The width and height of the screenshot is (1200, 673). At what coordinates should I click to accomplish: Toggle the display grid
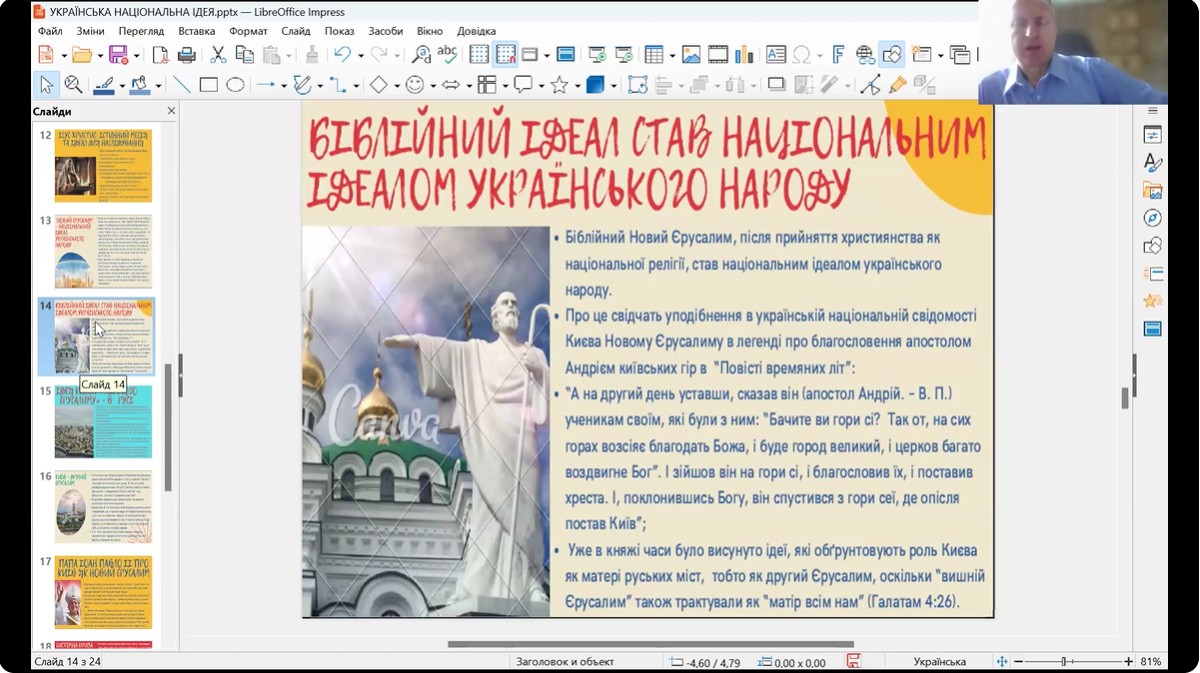479,55
